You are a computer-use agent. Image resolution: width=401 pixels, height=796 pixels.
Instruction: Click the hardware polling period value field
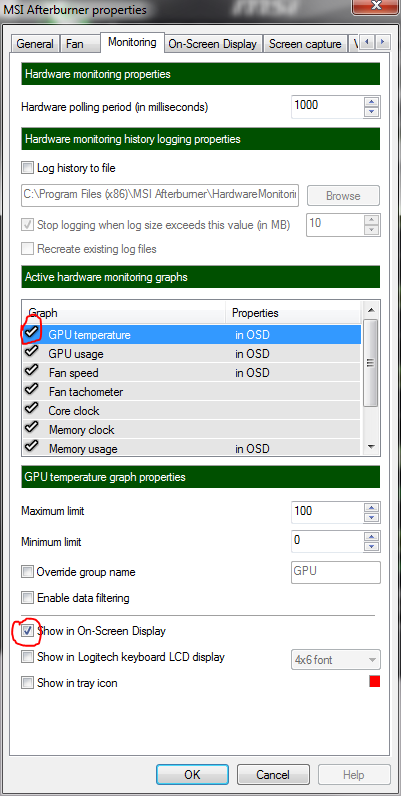pyautogui.click(x=327, y=106)
